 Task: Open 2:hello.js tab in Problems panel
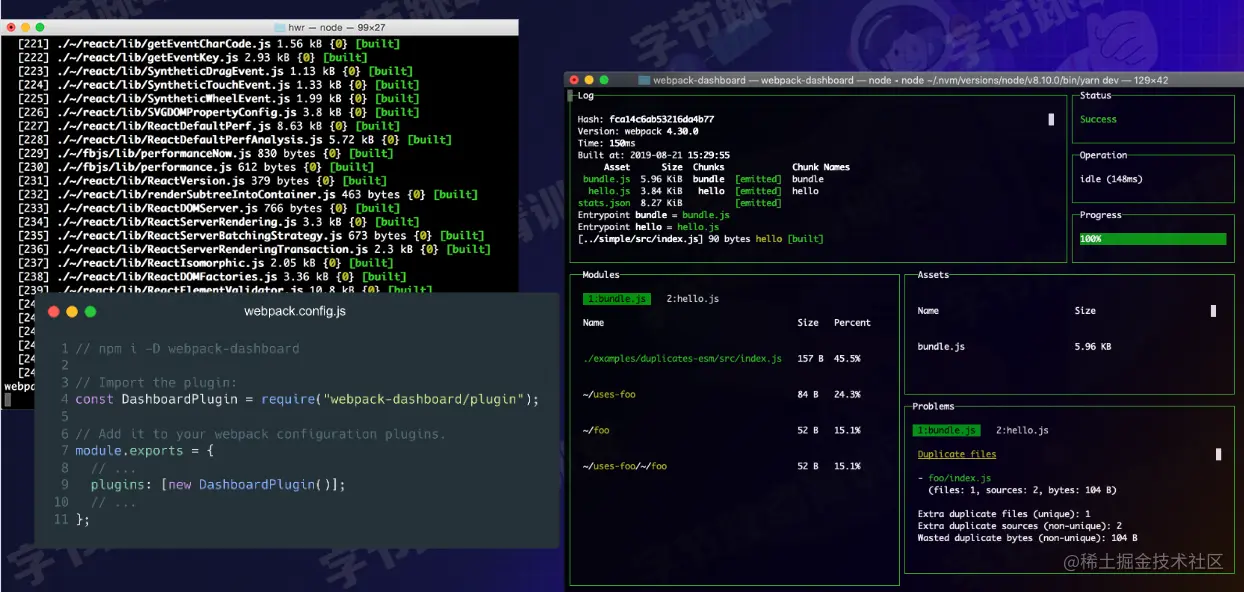coord(1022,430)
